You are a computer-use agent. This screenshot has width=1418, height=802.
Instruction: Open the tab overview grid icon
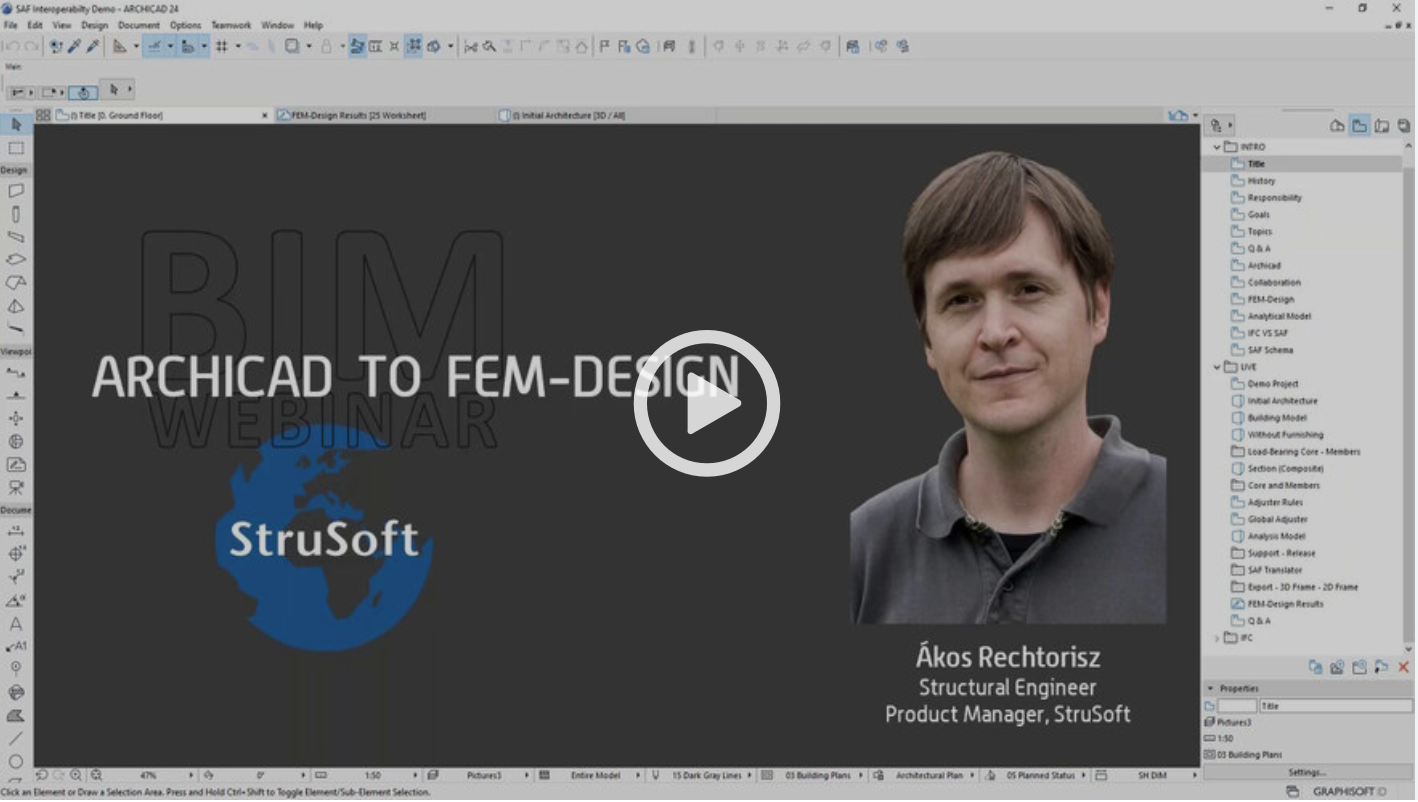[43, 115]
